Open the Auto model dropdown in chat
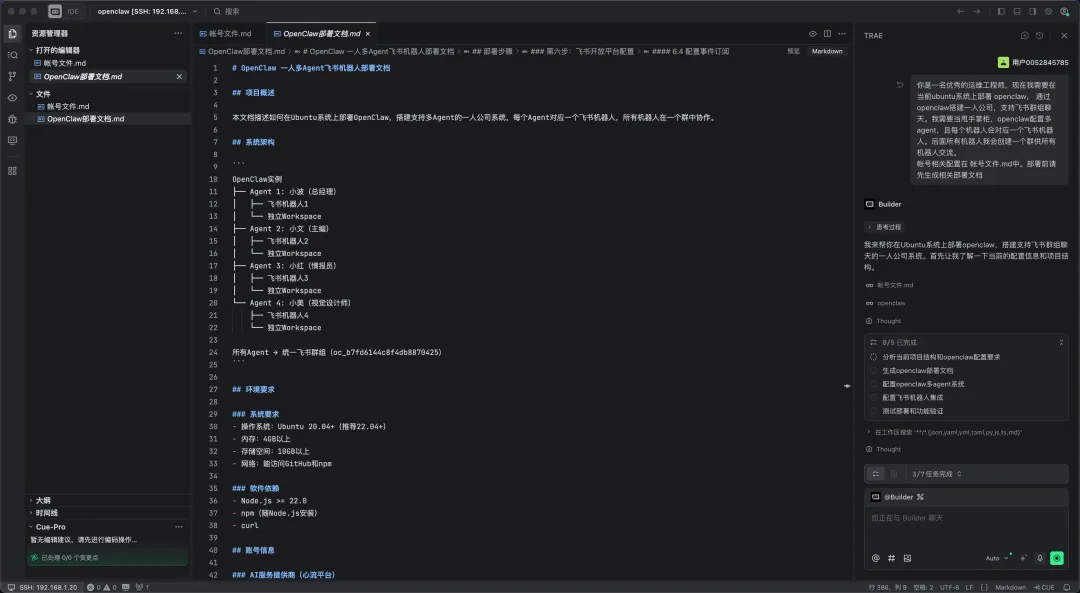 (997, 559)
